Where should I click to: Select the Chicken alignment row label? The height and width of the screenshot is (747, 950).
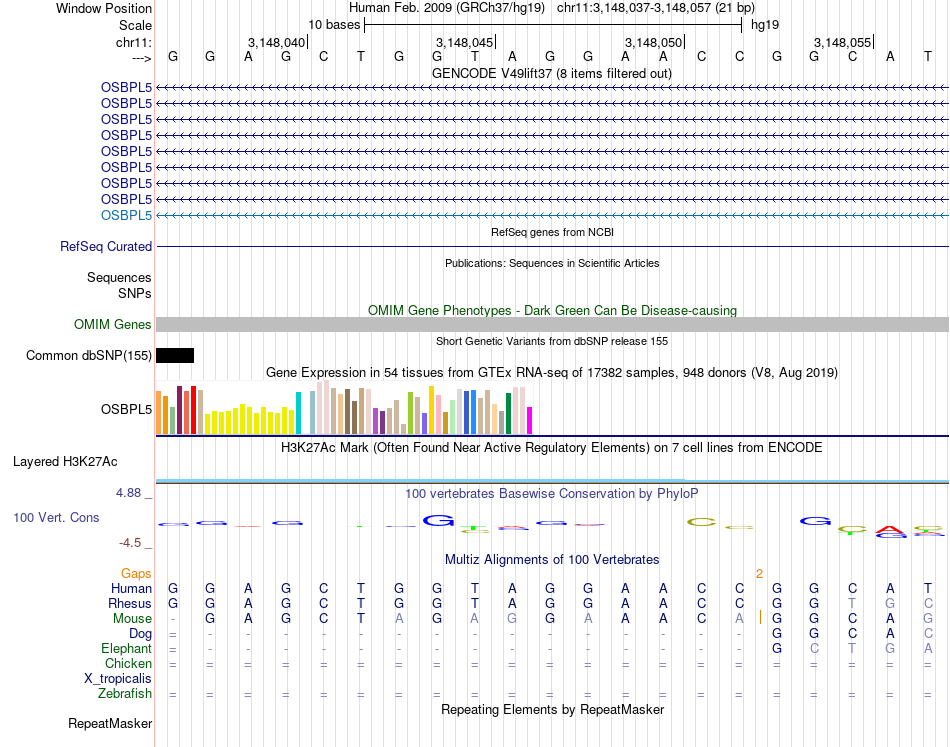pyautogui.click(x=128, y=663)
